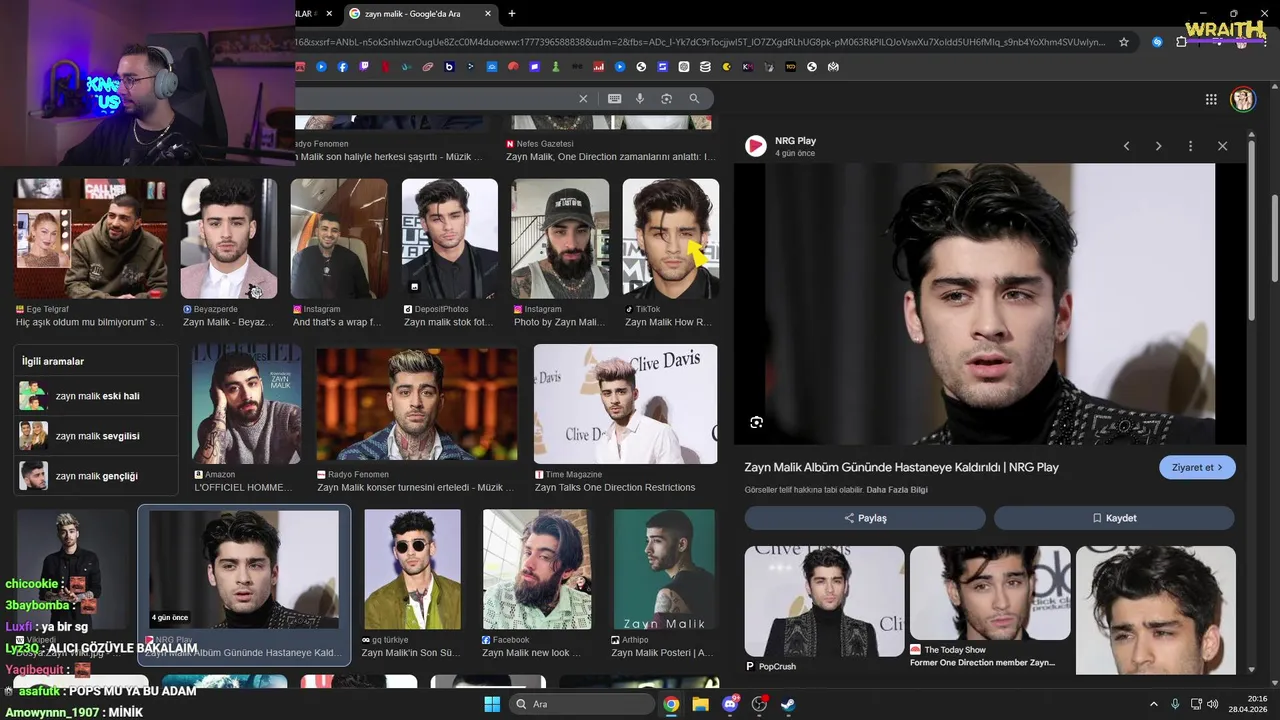Open a new Chrome tab

(x=512, y=14)
